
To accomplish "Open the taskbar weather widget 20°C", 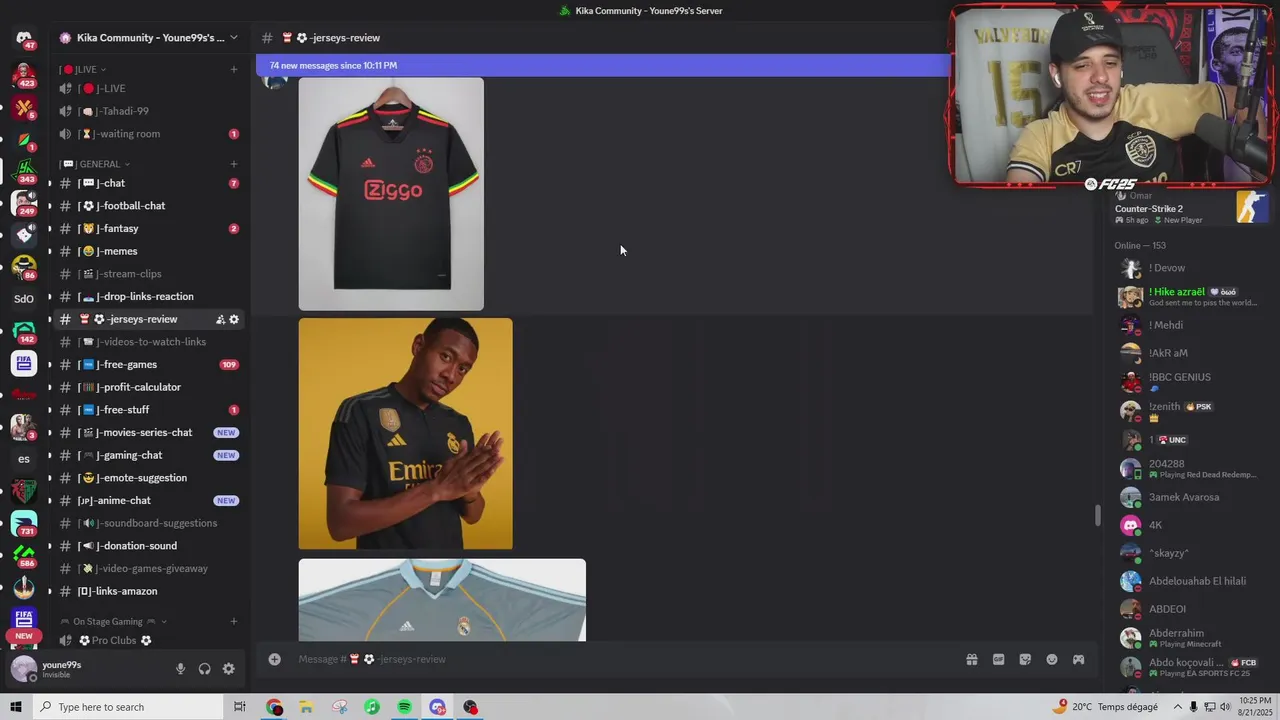I will (1104, 707).
